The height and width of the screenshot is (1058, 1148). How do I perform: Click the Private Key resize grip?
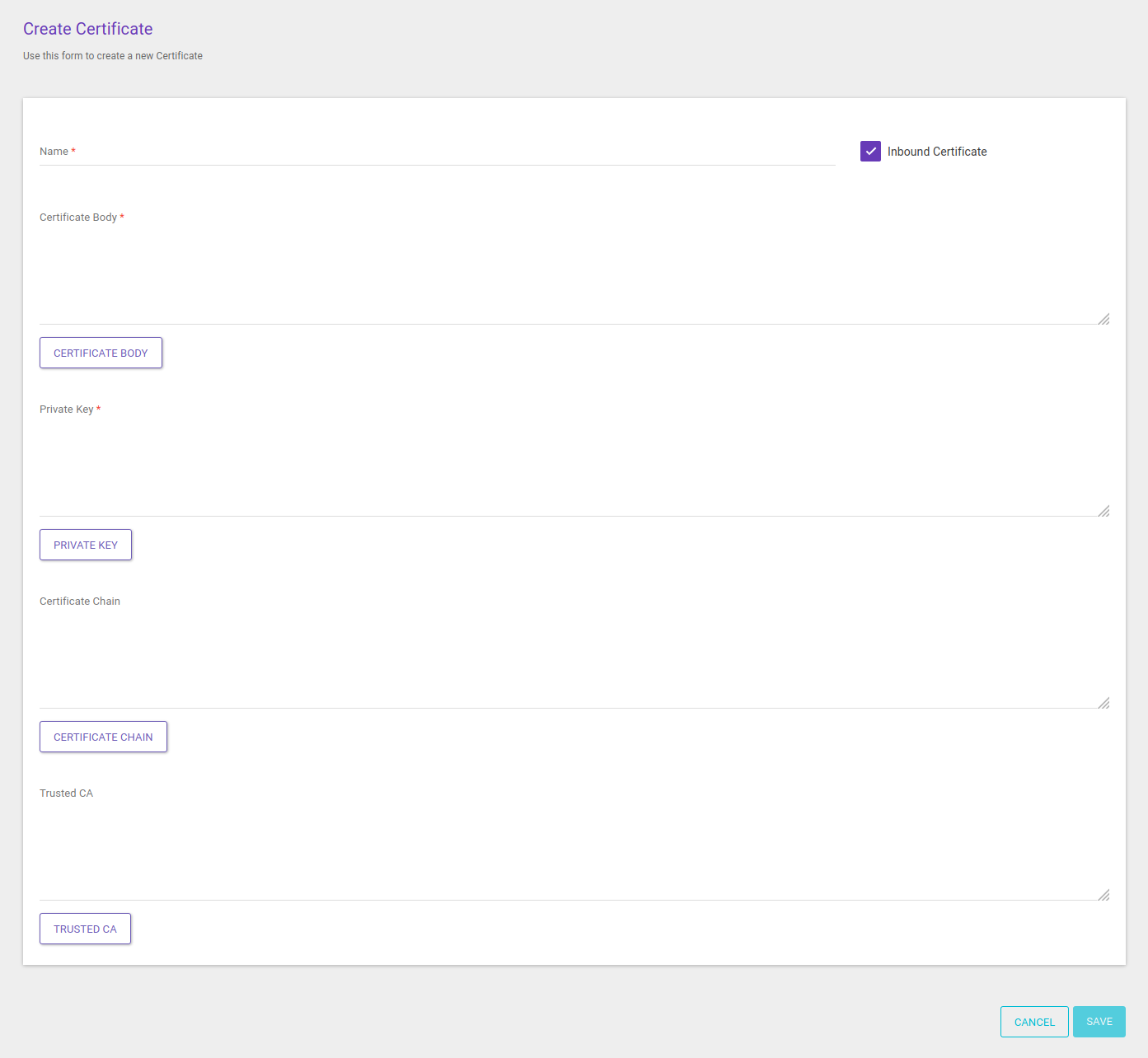tap(1105, 509)
